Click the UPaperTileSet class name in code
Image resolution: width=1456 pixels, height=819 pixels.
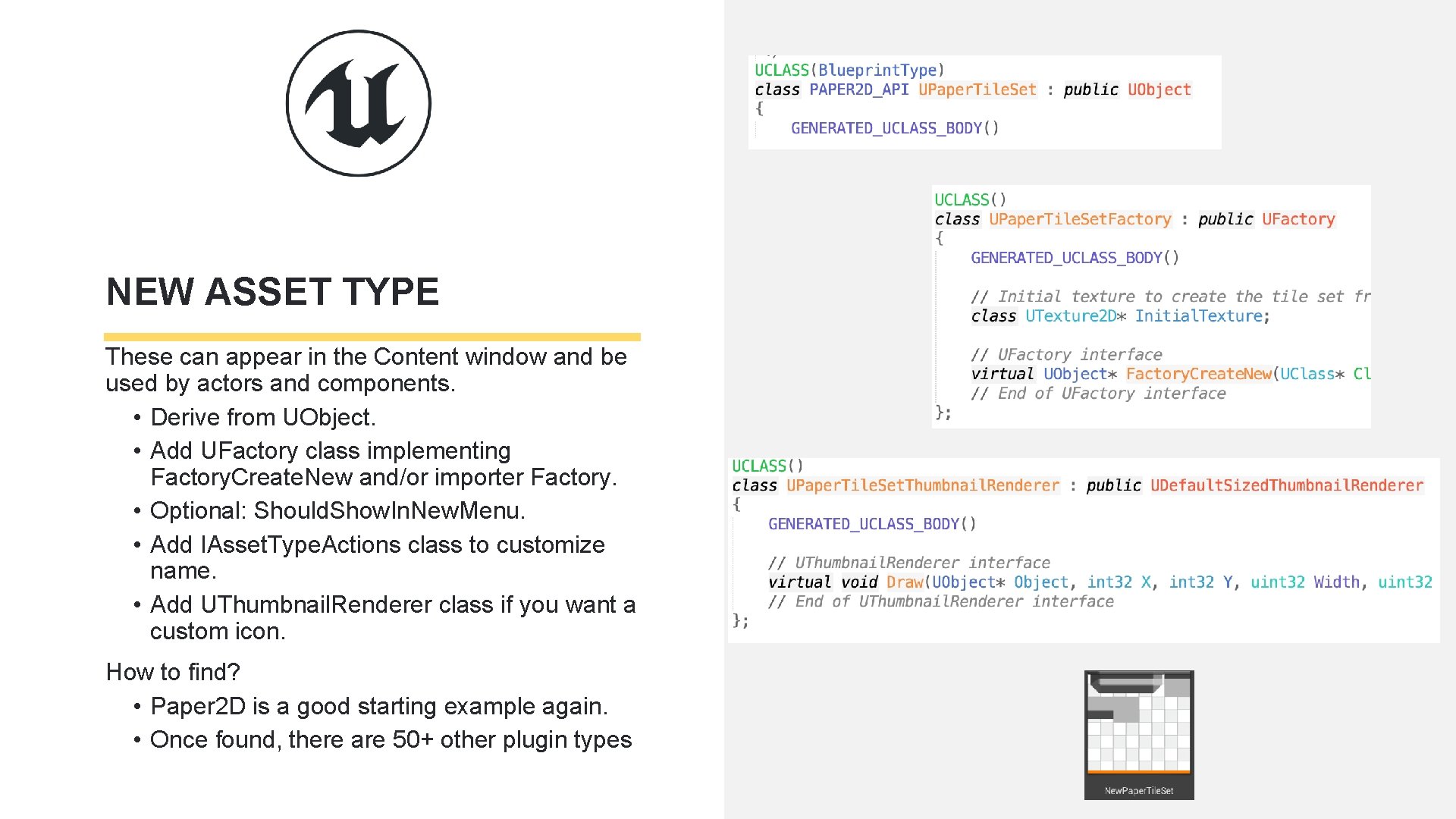(x=977, y=89)
